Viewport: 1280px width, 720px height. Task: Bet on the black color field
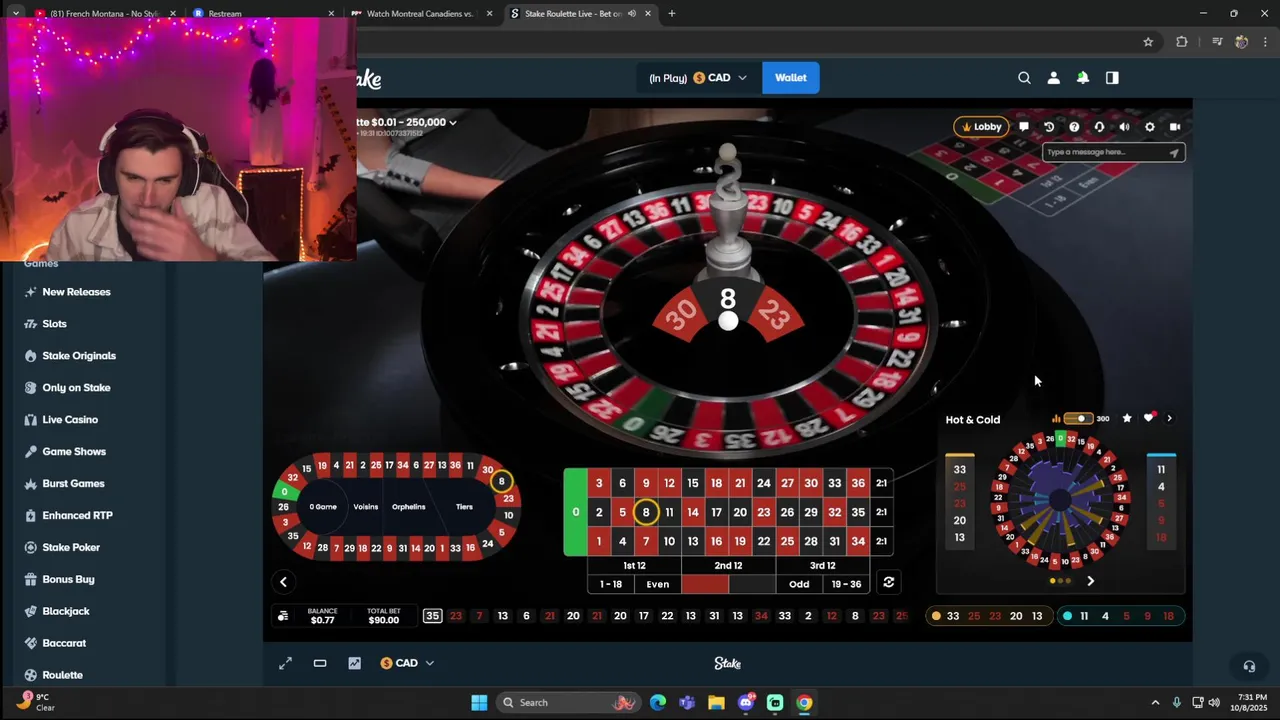click(x=752, y=584)
